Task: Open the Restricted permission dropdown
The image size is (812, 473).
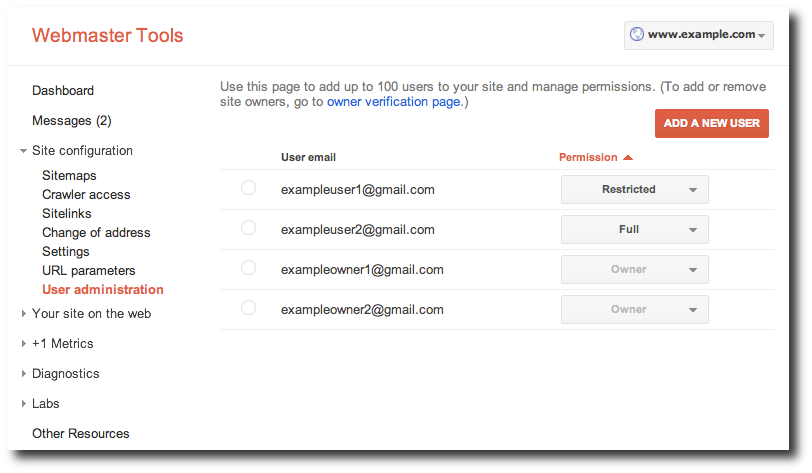Action: click(x=634, y=189)
